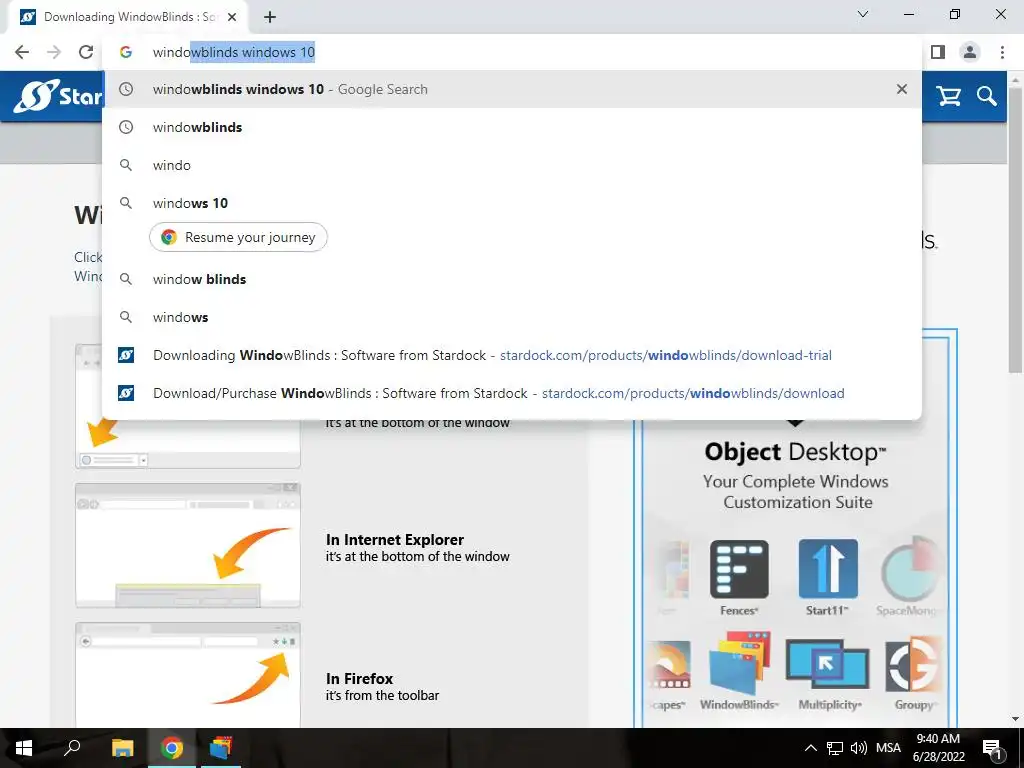
Task: Open the tab search chevron in title bar
Action: 863,14
